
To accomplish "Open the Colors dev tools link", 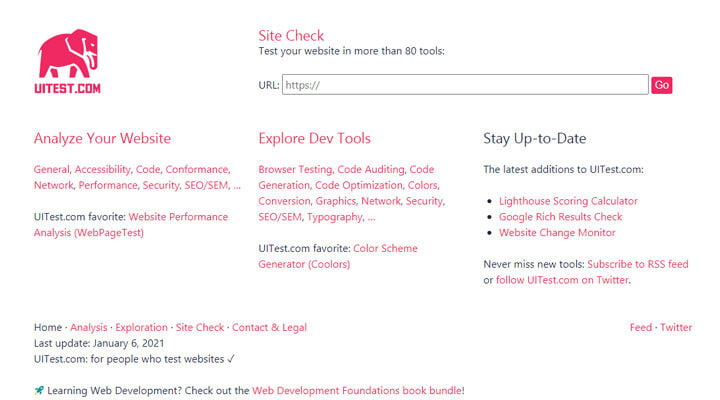I will [422, 185].
